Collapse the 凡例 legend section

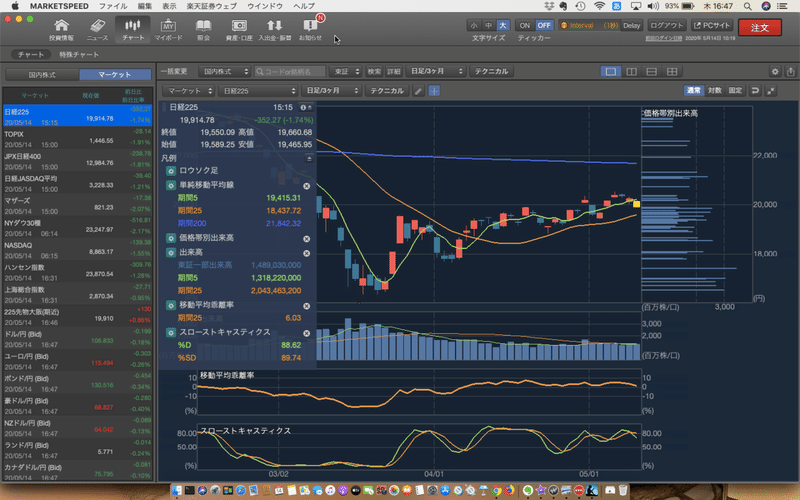309,159
